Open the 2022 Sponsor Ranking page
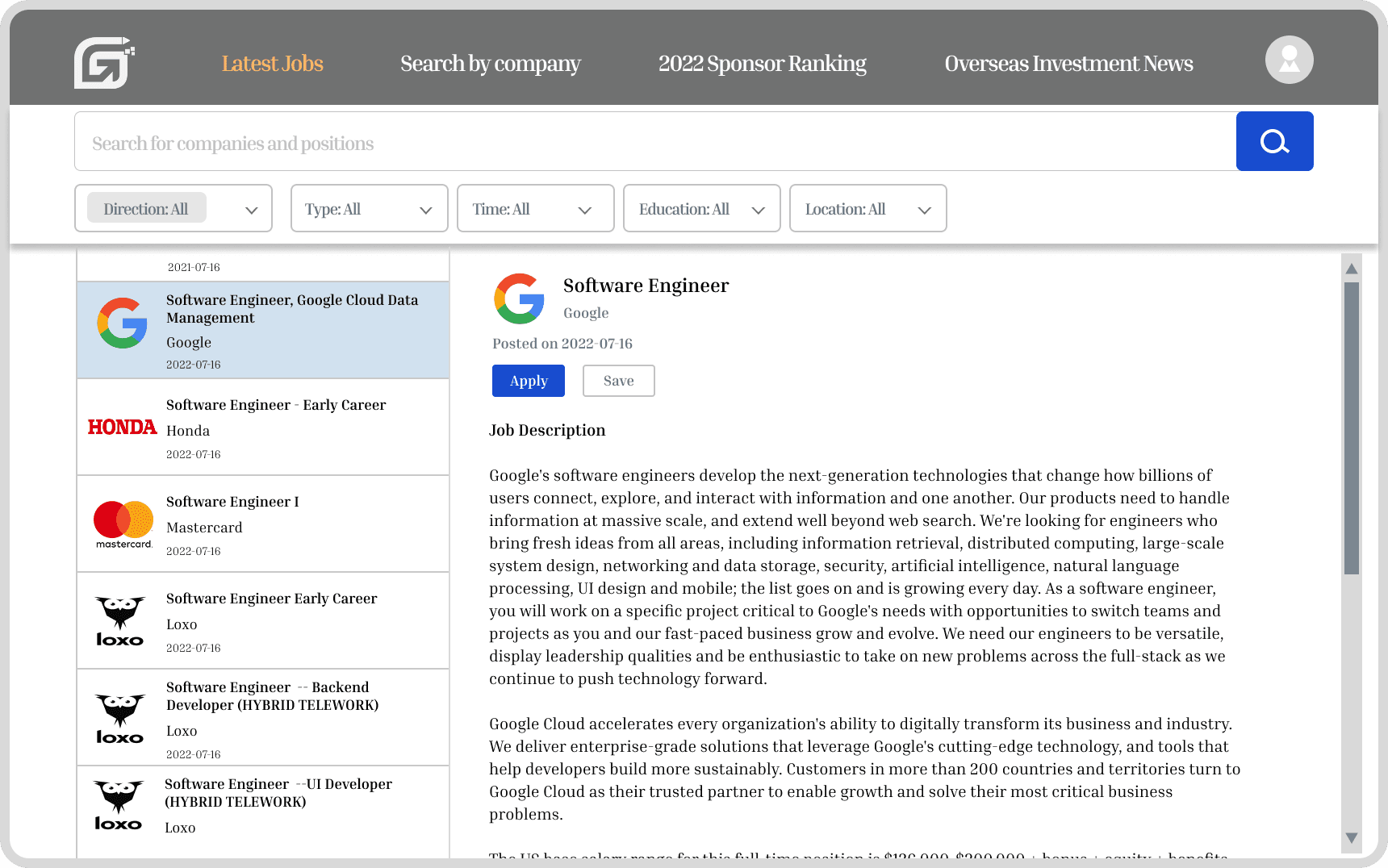 pos(763,63)
